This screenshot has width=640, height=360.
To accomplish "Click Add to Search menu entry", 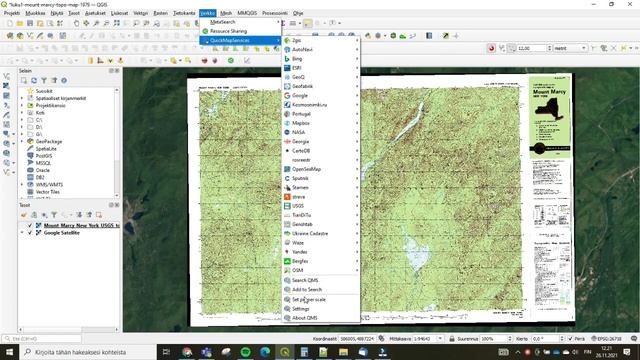I will (x=321, y=289).
